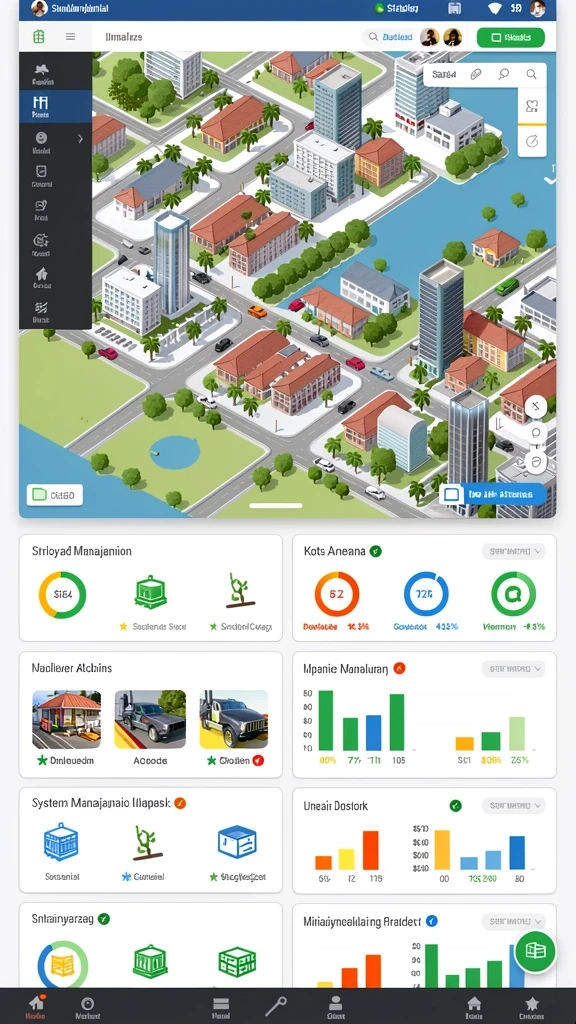The image size is (576, 1024).
Task: Click the hamburger menu icon in toolbar
Action: tap(71, 37)
